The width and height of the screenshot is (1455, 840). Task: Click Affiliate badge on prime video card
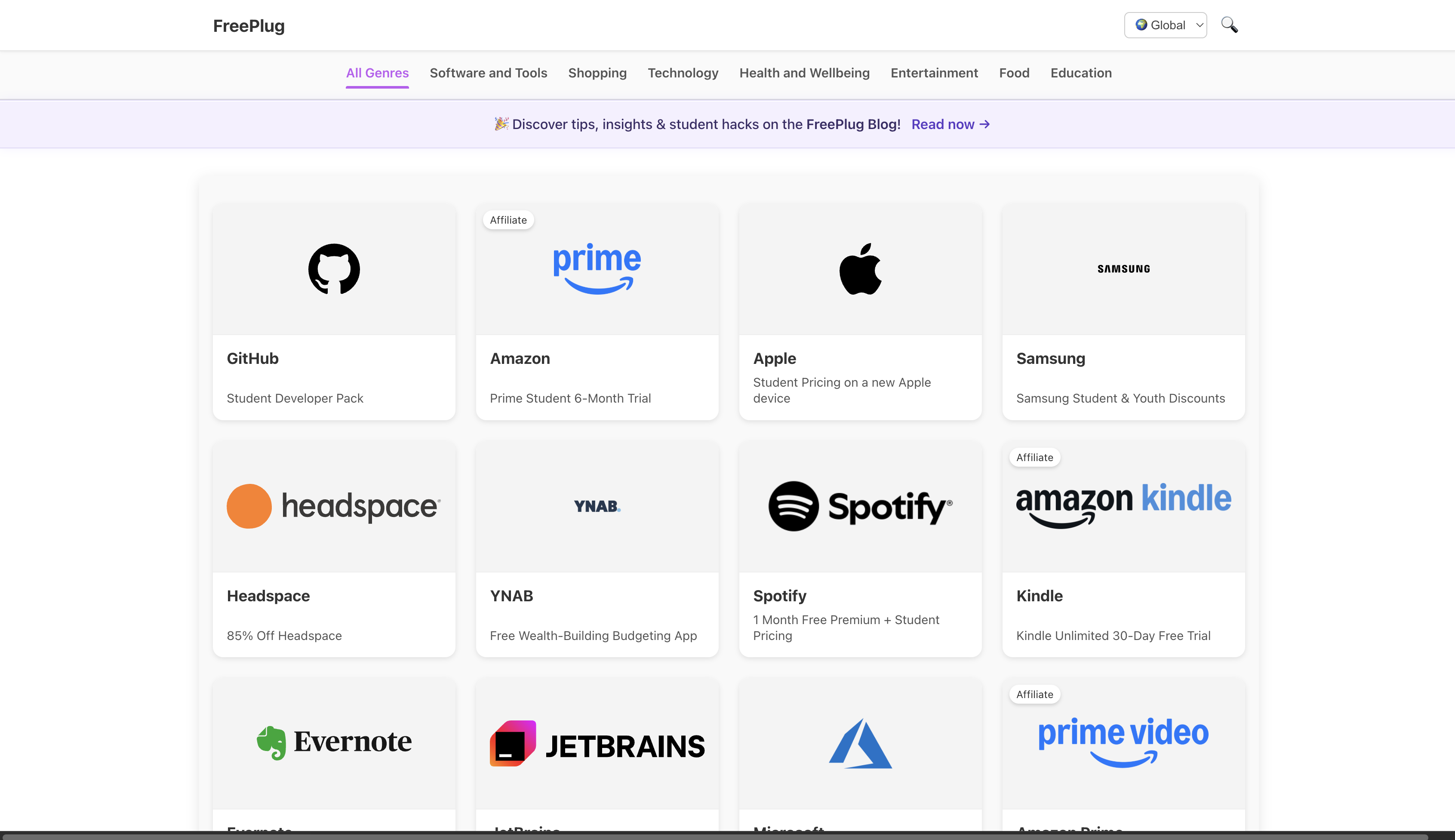coord(1034,694)
